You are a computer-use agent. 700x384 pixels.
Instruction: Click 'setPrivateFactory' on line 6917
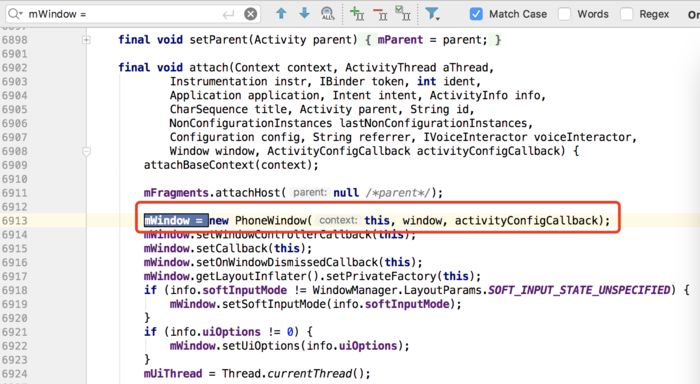381,276
